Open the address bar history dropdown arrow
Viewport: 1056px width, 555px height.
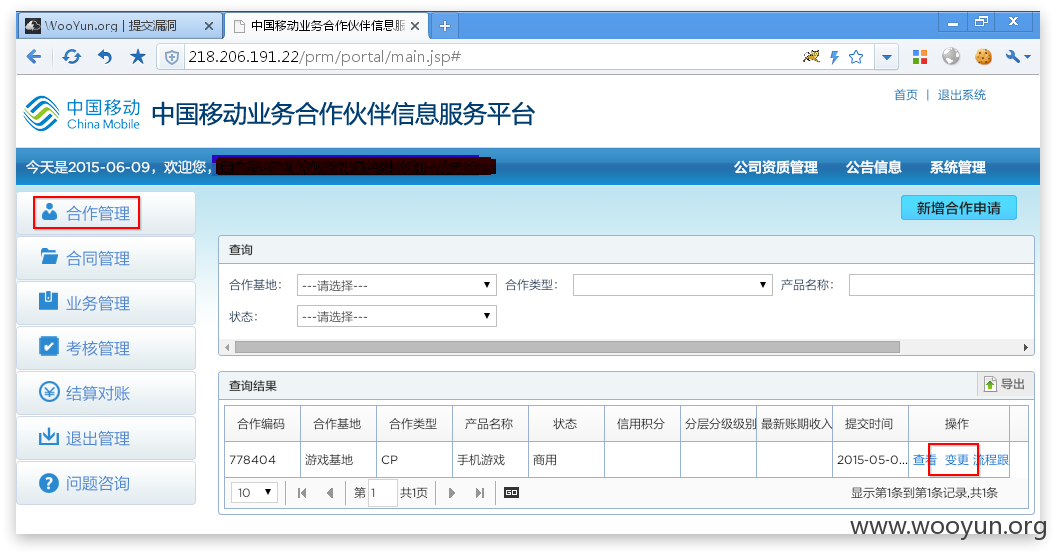click(x=887, y=57)
